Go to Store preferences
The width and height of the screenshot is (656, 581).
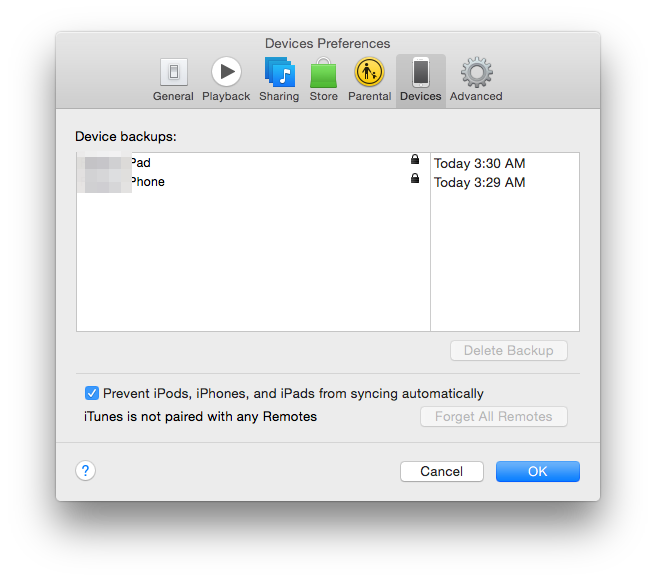[323, 80]
